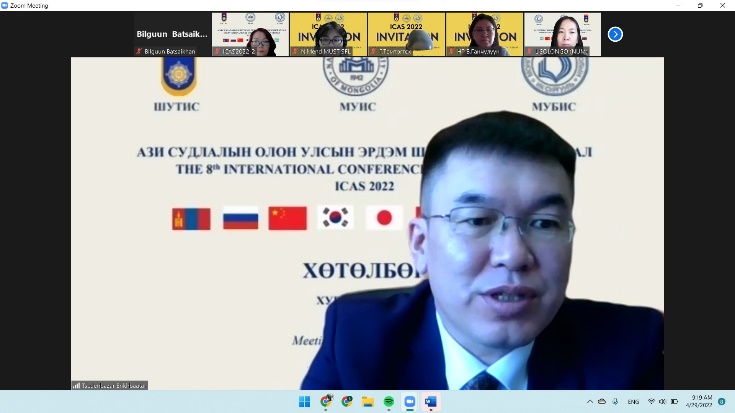Open the notification count badge
This screenshot has width=735, height=413.
[722, 402]
